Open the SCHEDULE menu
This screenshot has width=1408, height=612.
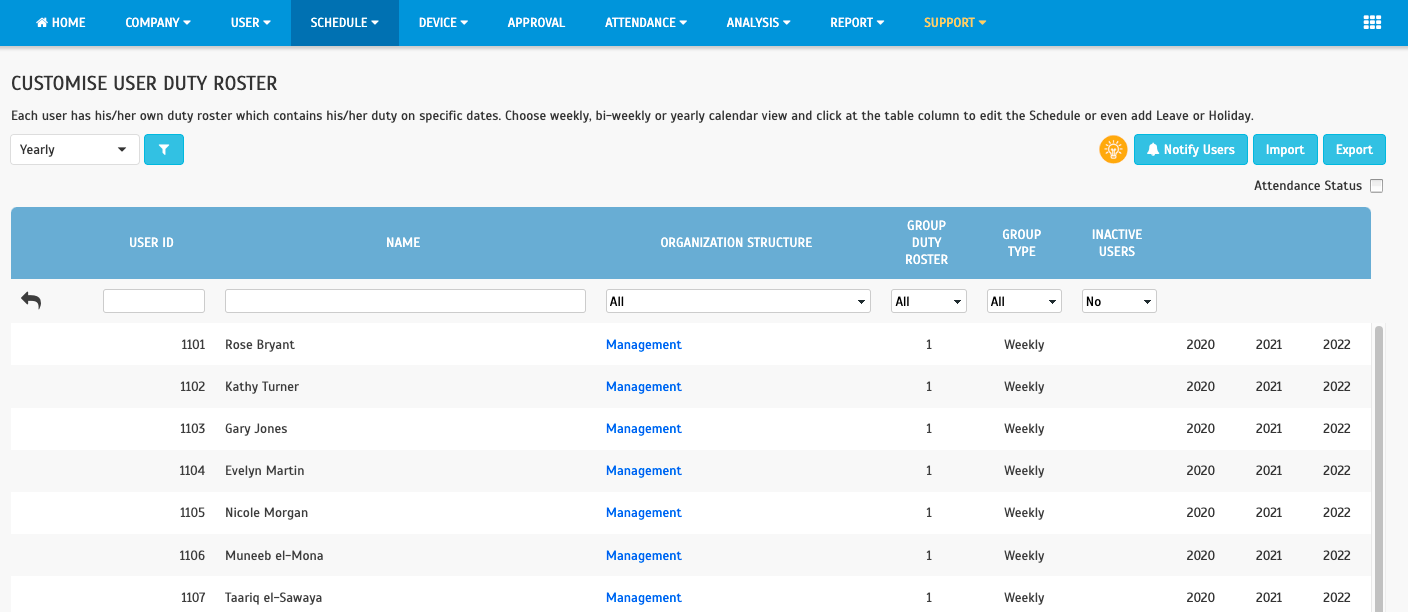coord(345,22)
